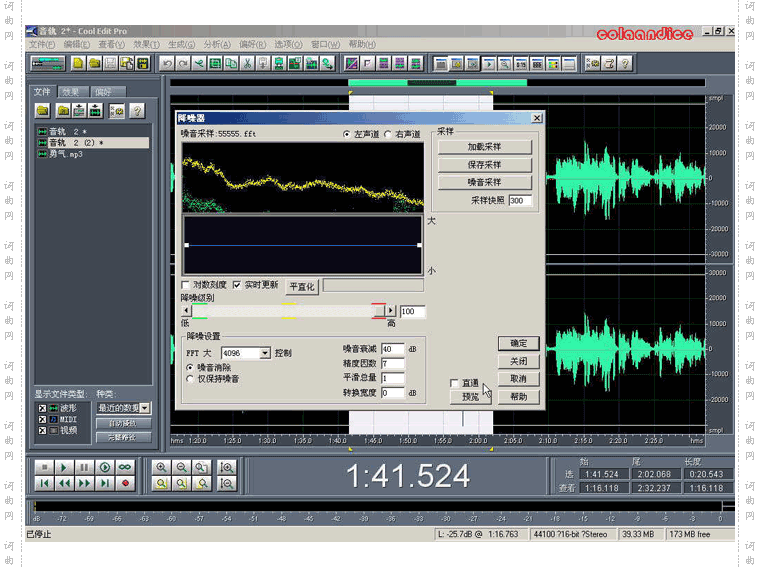
Task: Click the 降噪级别 noise level slider thumb
Action: (379, 311)
